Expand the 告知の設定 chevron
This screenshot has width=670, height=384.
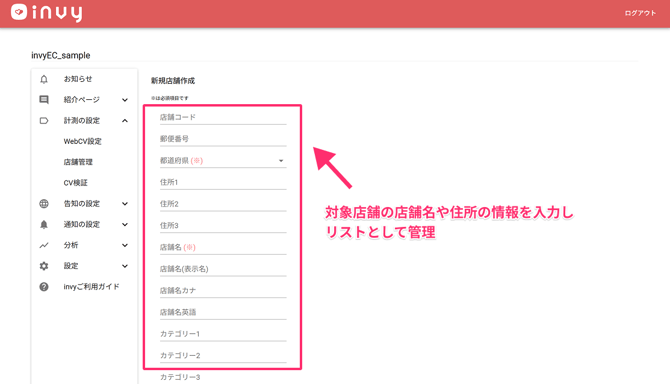[125, 204]
